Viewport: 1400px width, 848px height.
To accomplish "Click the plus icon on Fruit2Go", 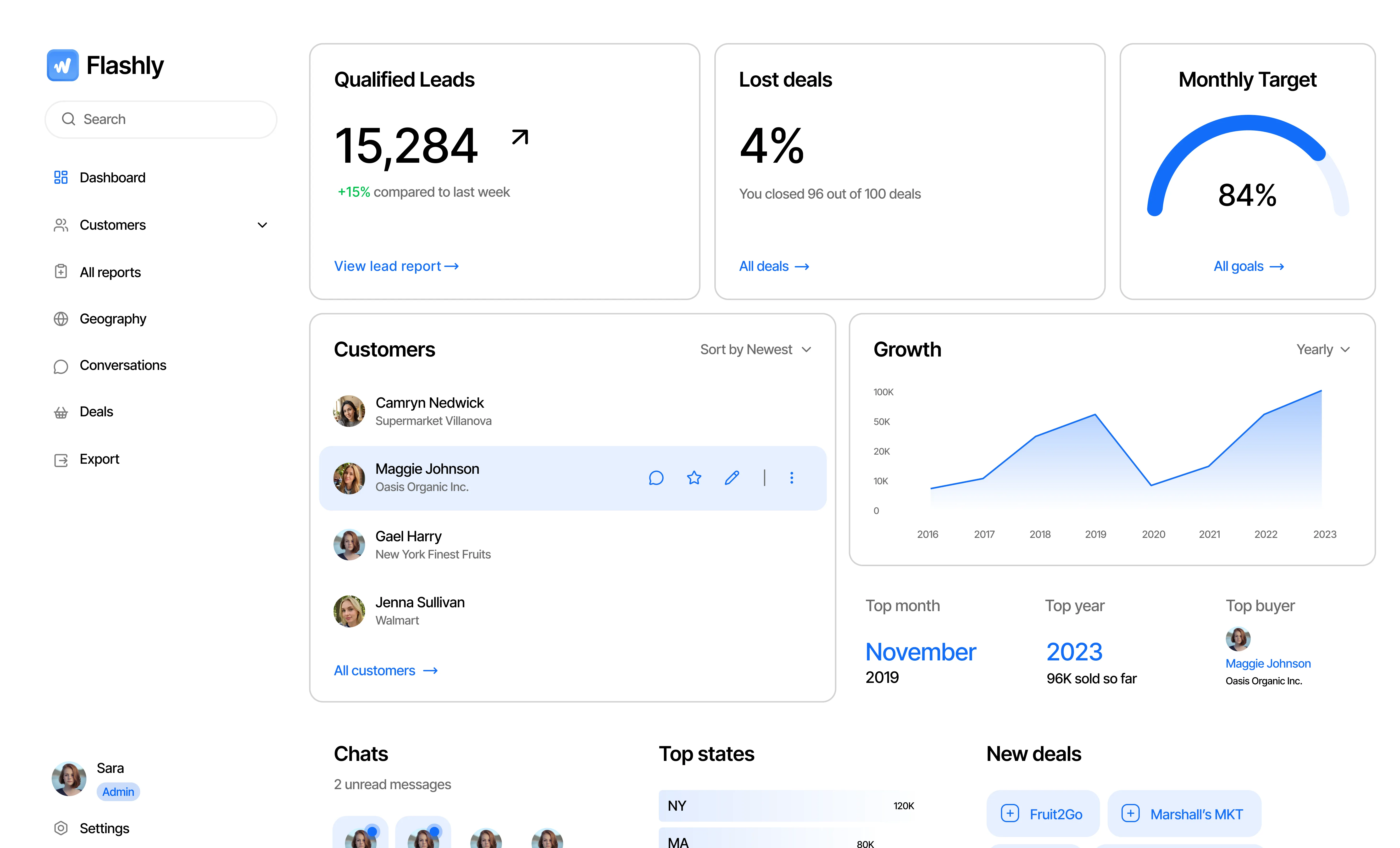I will (1010, 813).
